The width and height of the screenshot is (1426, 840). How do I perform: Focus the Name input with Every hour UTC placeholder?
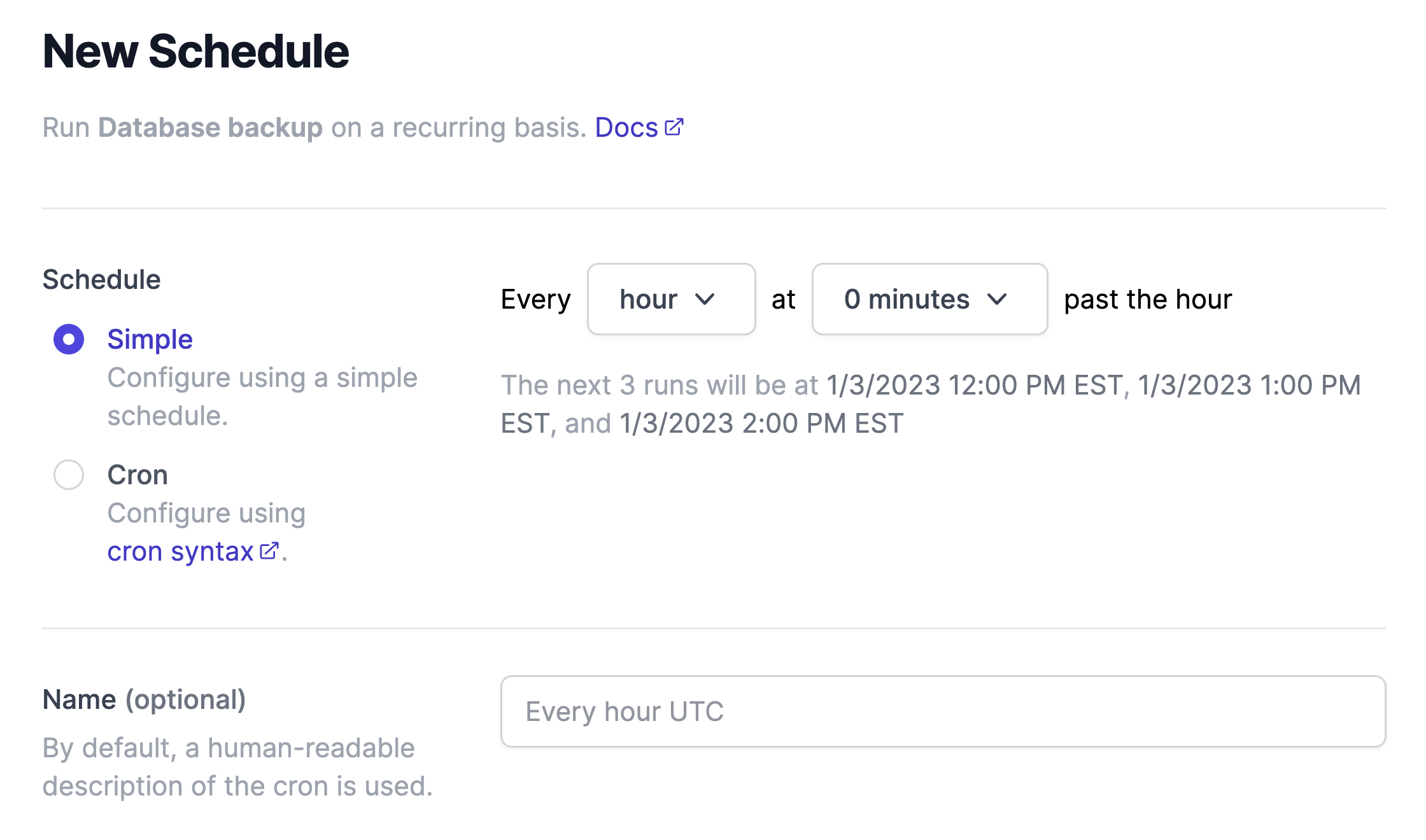tap(943, 711)
